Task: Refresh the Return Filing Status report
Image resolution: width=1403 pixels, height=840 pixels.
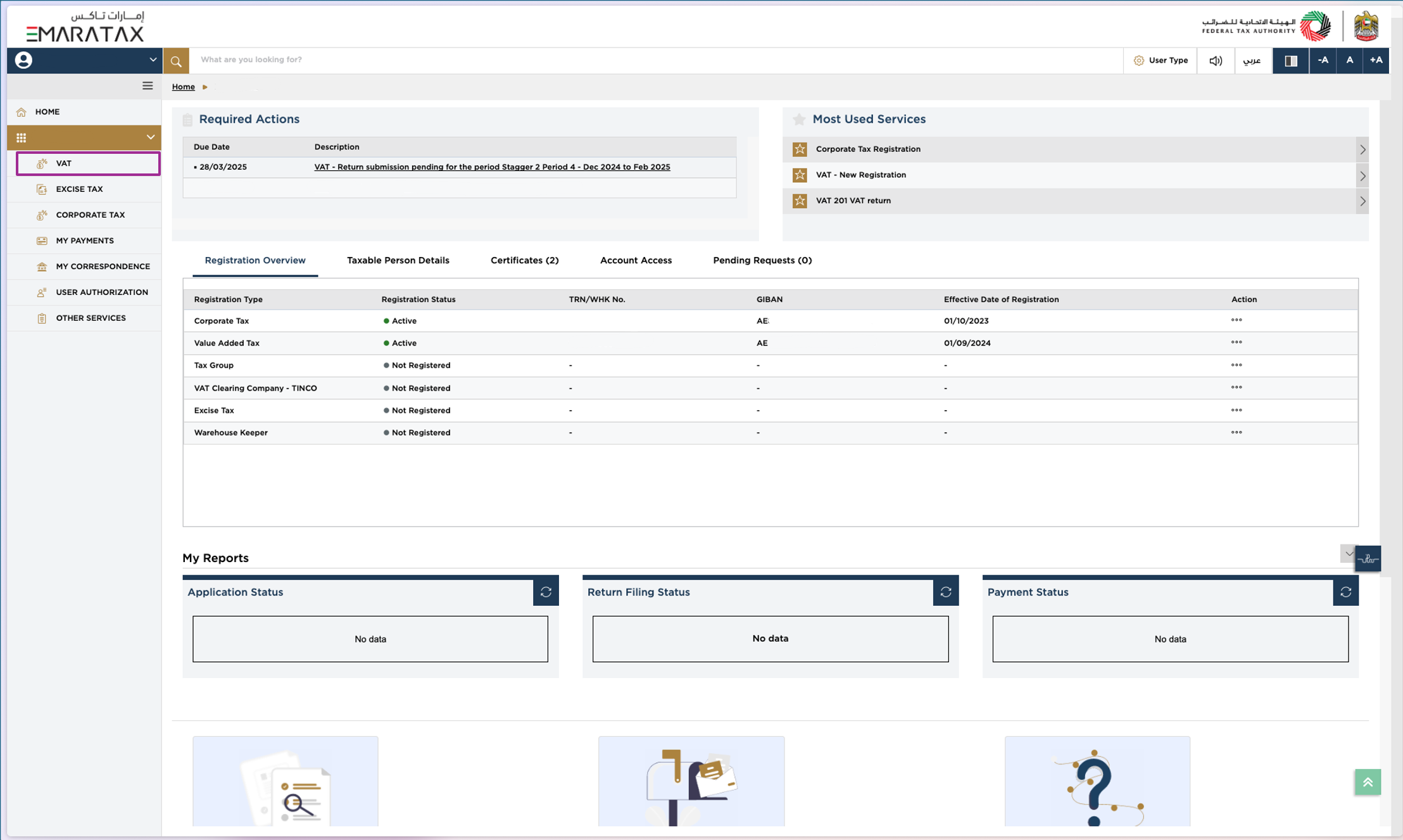Action: click(945, 592)
